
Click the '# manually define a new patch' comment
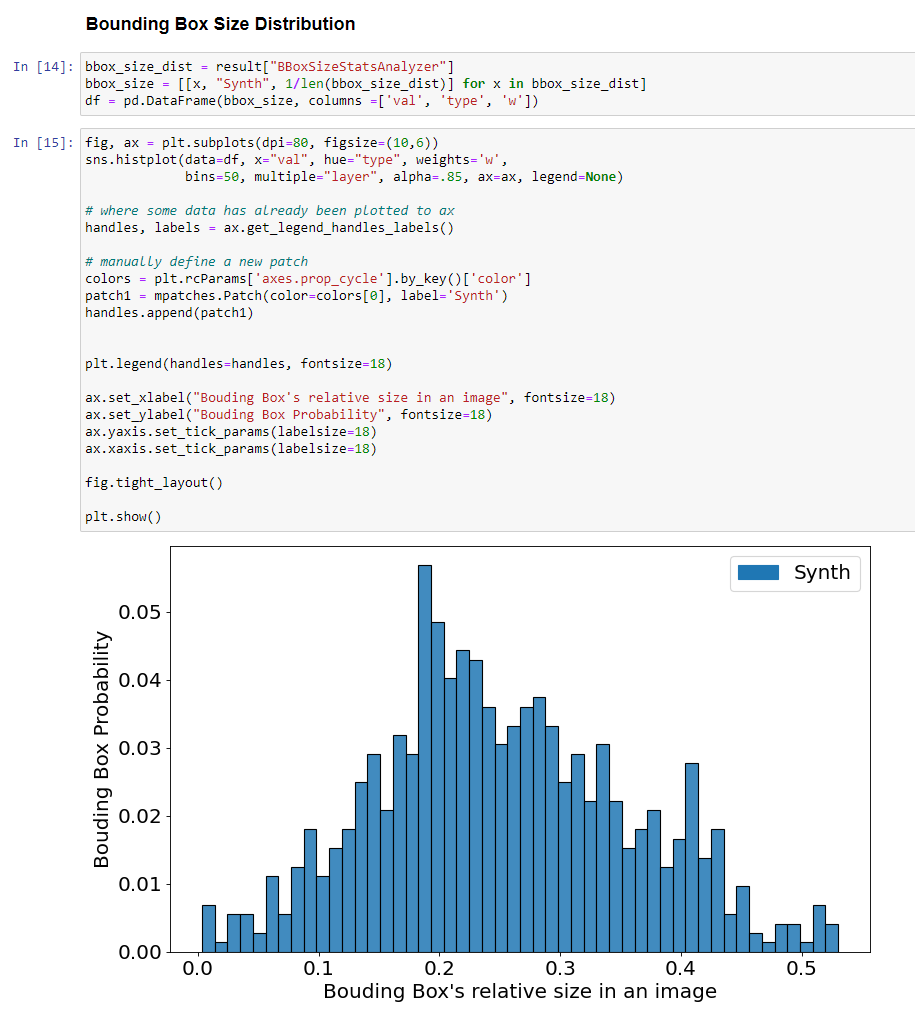197,262
